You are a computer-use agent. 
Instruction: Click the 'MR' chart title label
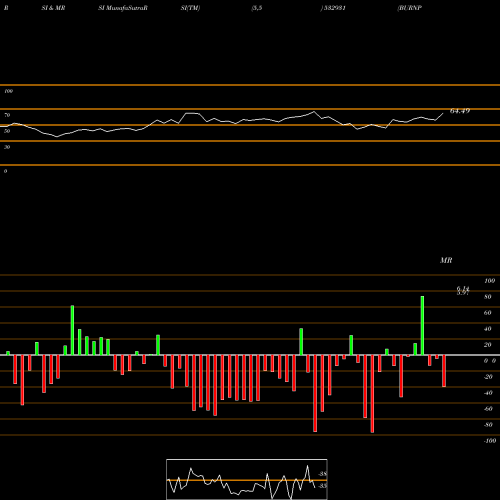click(x=446, y=260)
